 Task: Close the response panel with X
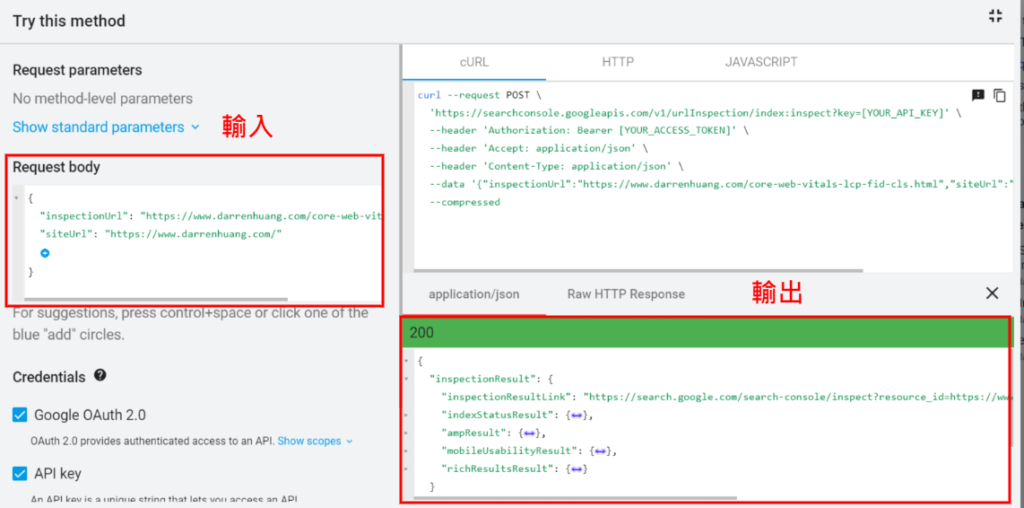coord(992,294)
